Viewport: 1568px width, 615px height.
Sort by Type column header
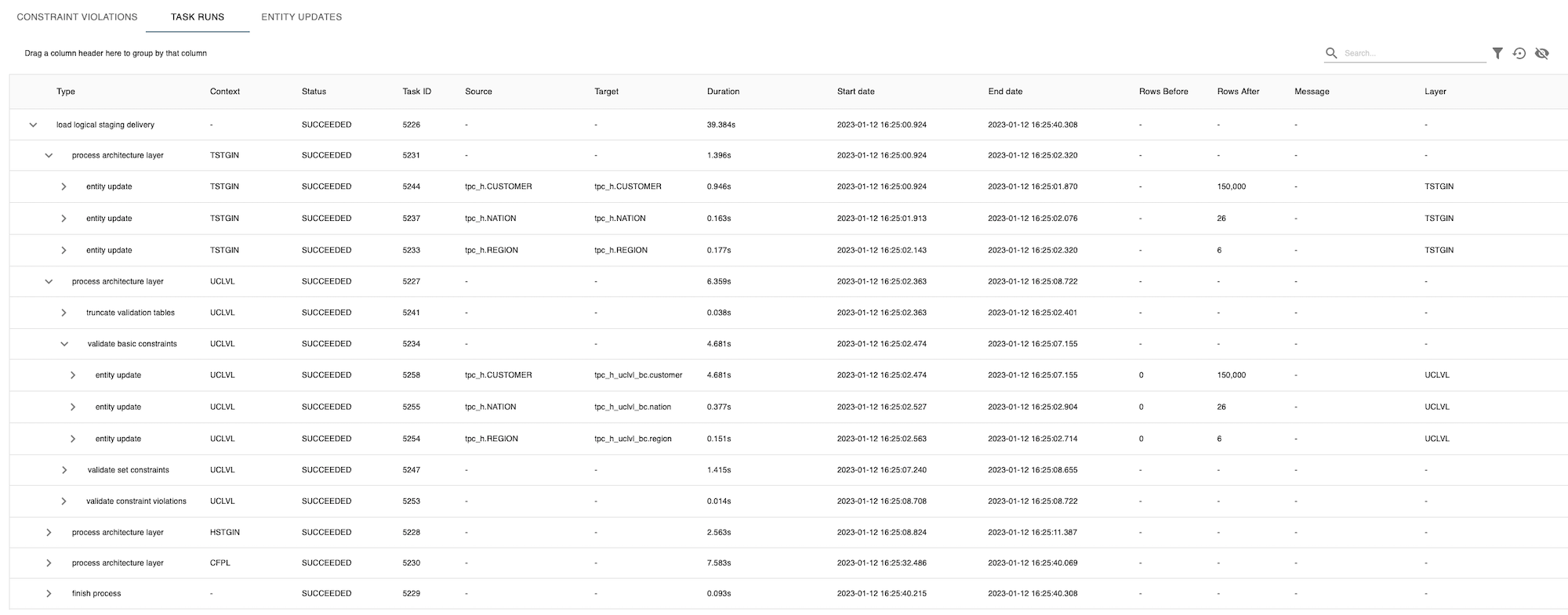[x=66, y=92]
